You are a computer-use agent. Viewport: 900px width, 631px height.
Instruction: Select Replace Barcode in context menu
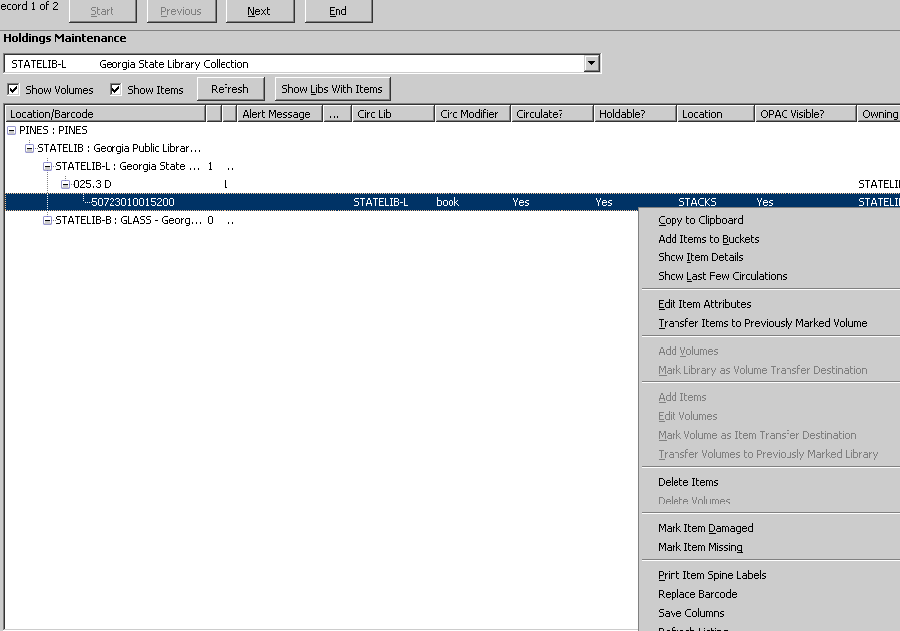[697, 594]
